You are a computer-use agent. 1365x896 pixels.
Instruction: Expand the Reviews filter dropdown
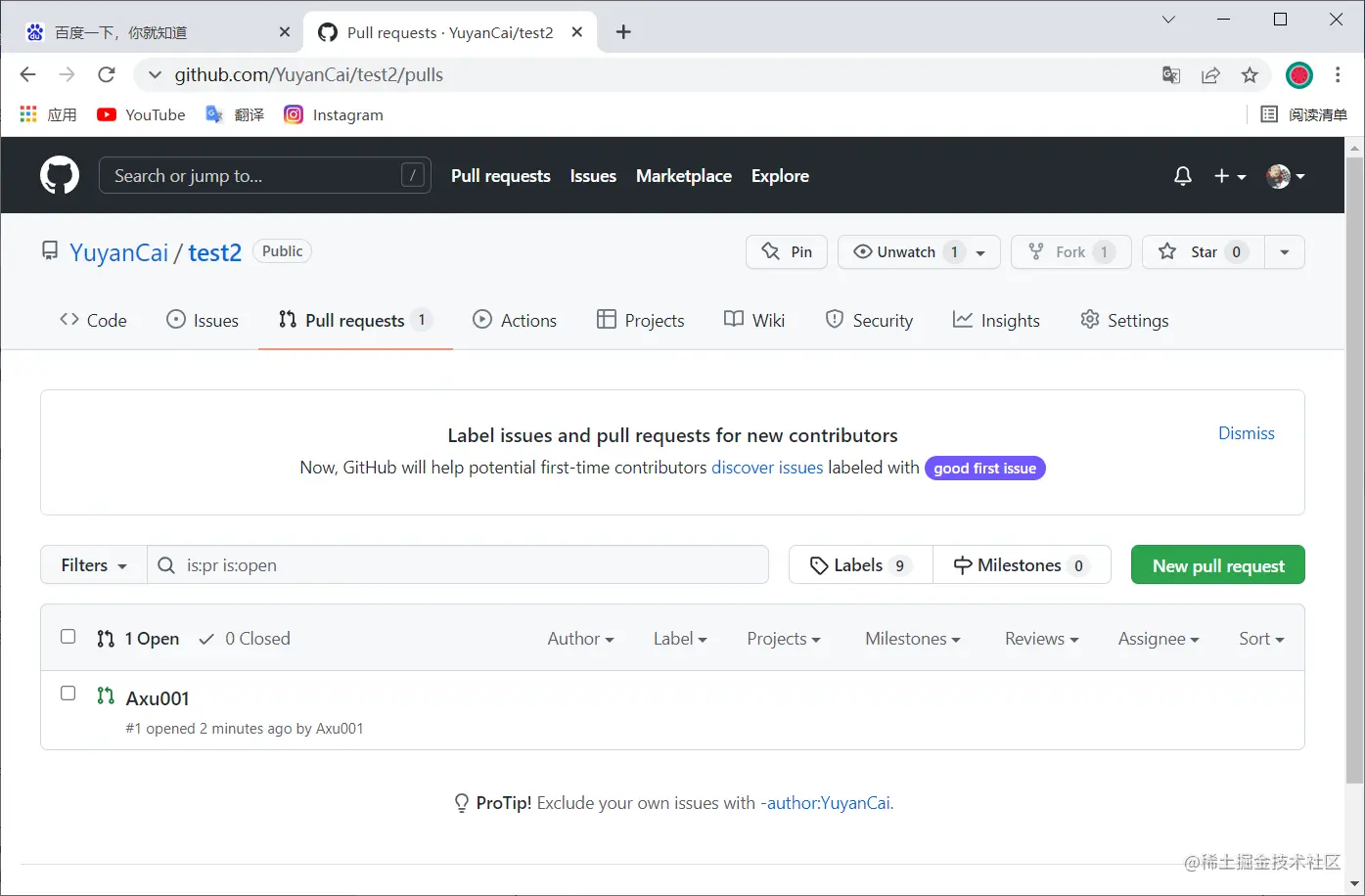(x=1042, y=639)
